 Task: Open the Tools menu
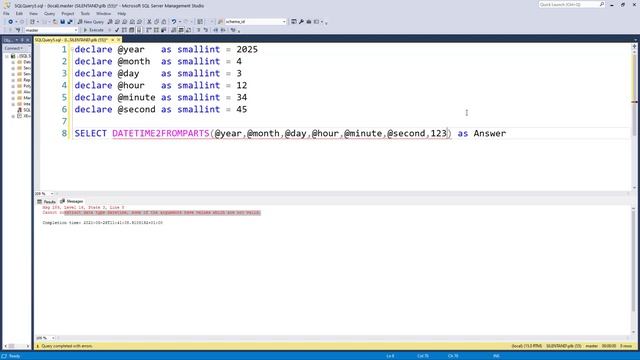pyautogui.click(x=85, y=13)
